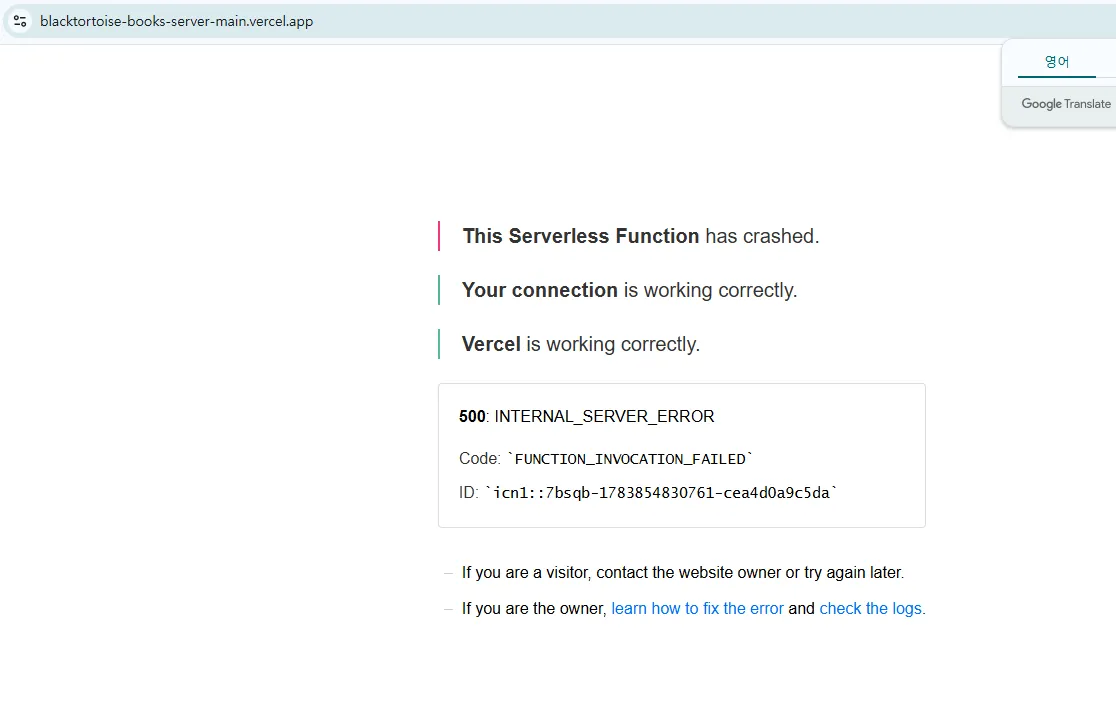This screenshot has height=727, width=1116.
Task: Open the site information icon in address bar
Action: (20, 21)
